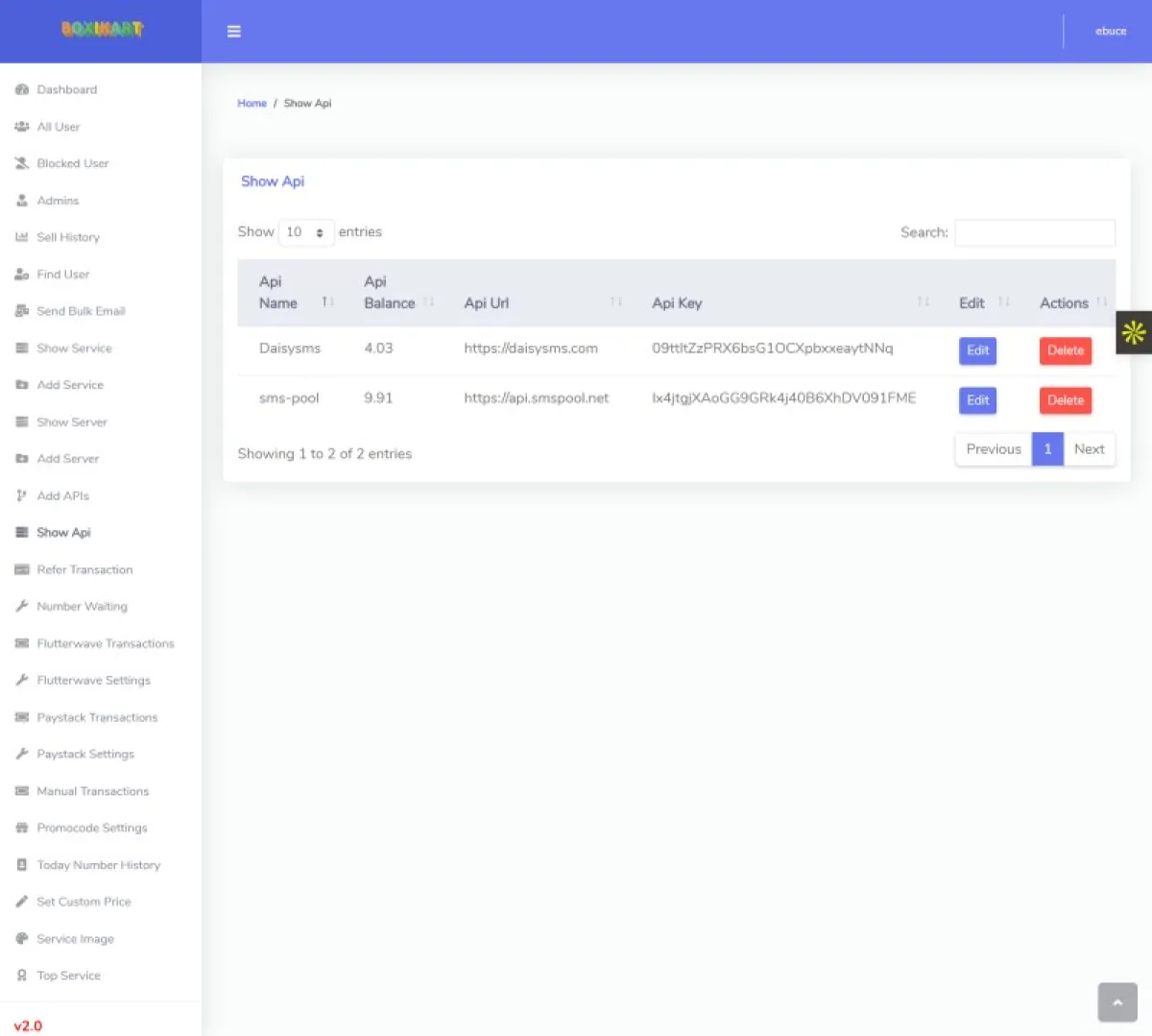1152x1036 pixels.
Task: Open the entries-per-page dropdown
Action: [306, 232]
